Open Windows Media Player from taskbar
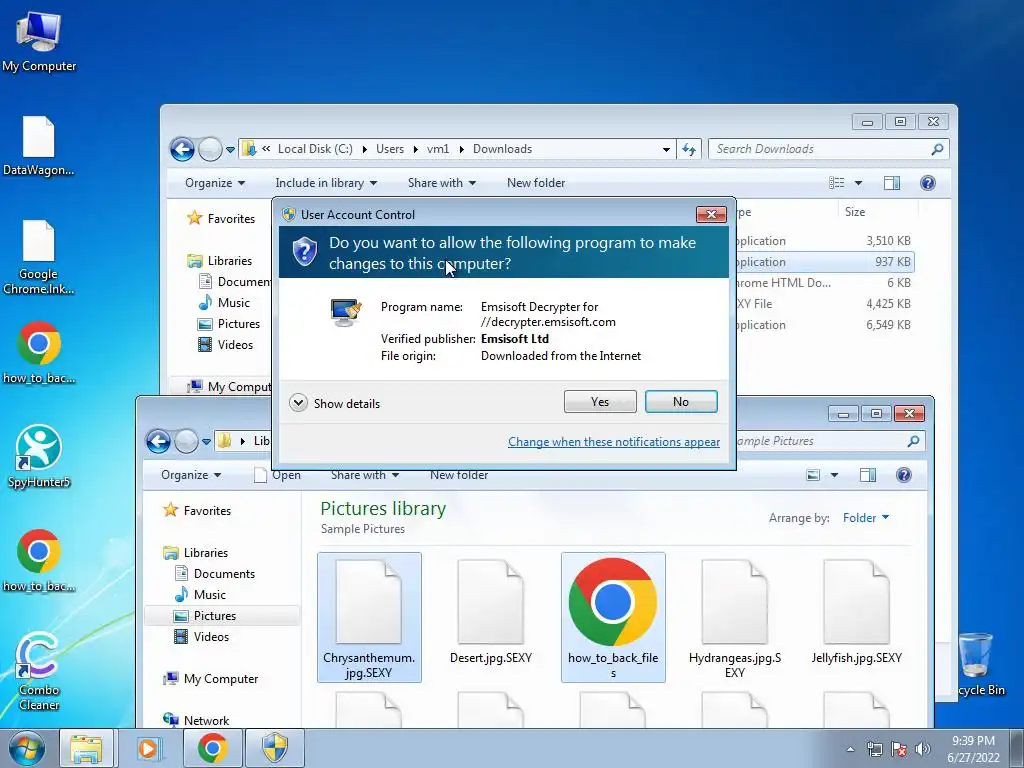The width and height of the screenshot is (1024, 768). tap(149, 748)
